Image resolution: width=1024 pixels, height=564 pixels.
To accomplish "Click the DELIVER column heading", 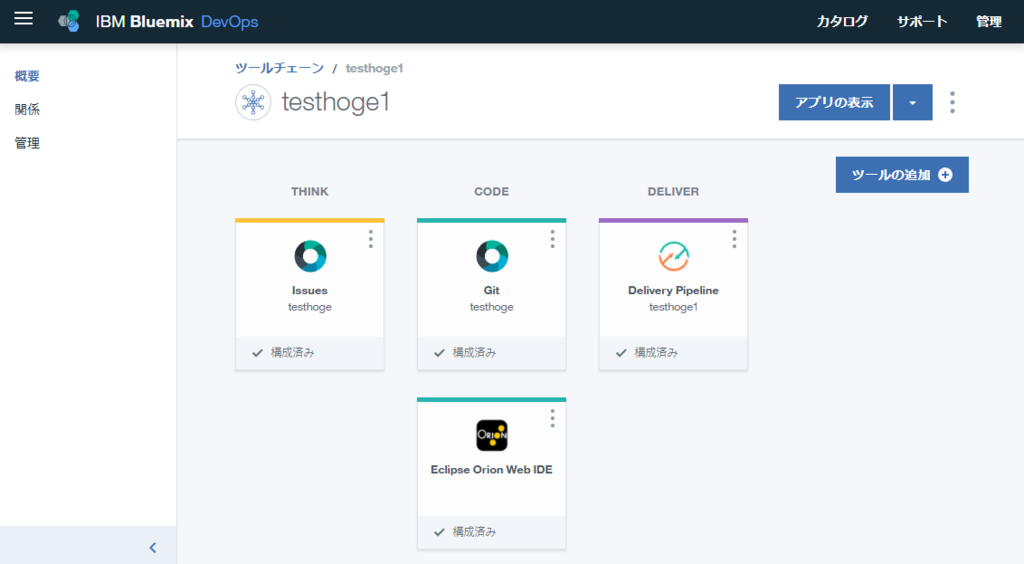I will [673, 191].
